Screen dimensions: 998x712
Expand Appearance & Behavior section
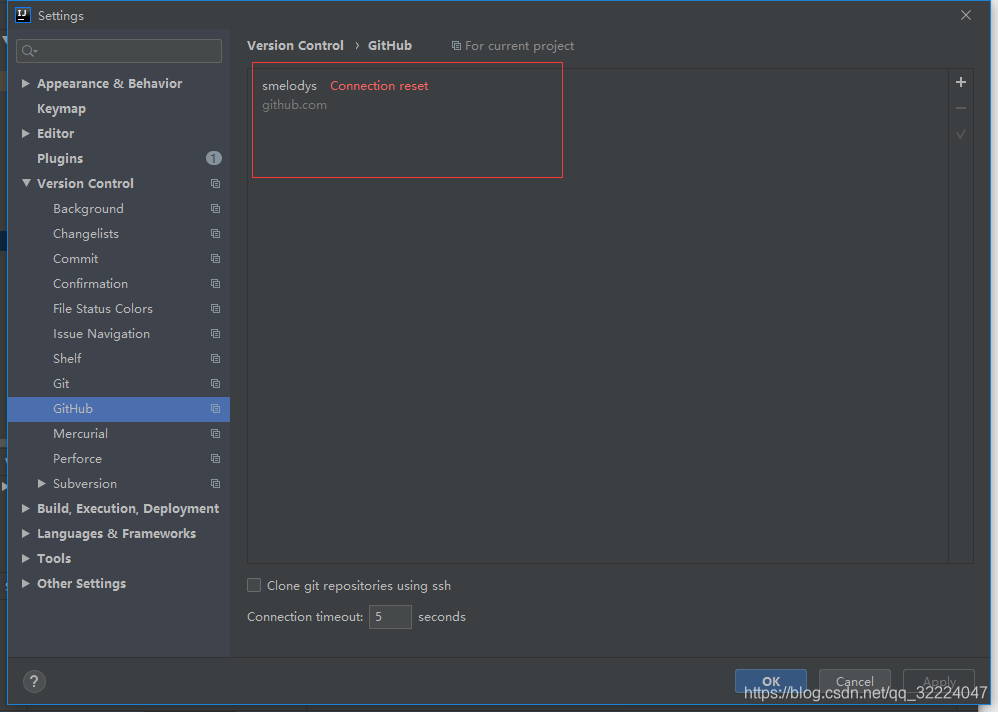point(25,83)
